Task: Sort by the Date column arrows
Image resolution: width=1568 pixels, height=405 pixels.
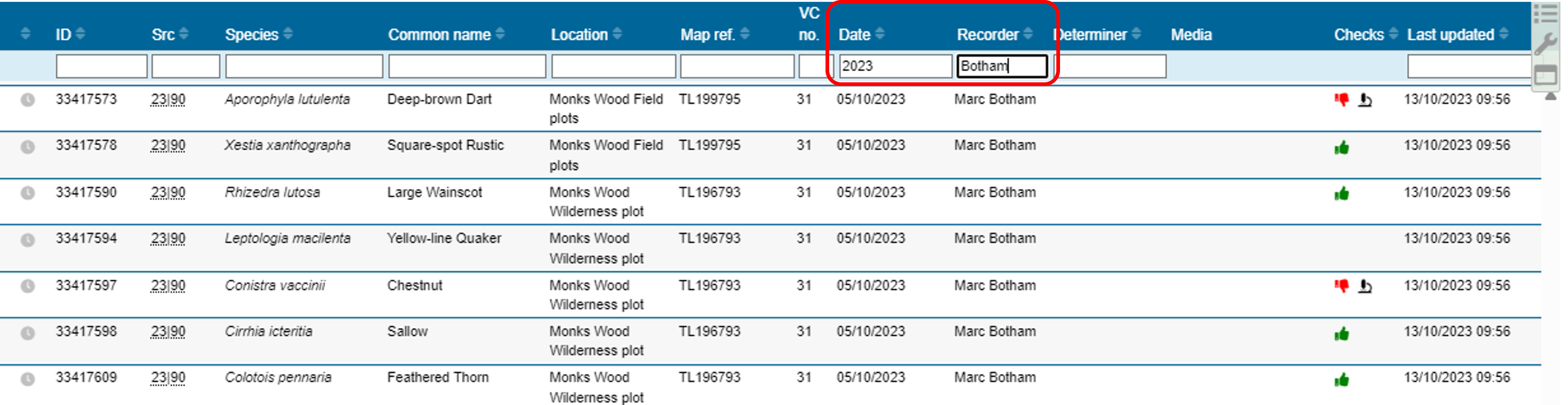Action: (x=880, y=33)
